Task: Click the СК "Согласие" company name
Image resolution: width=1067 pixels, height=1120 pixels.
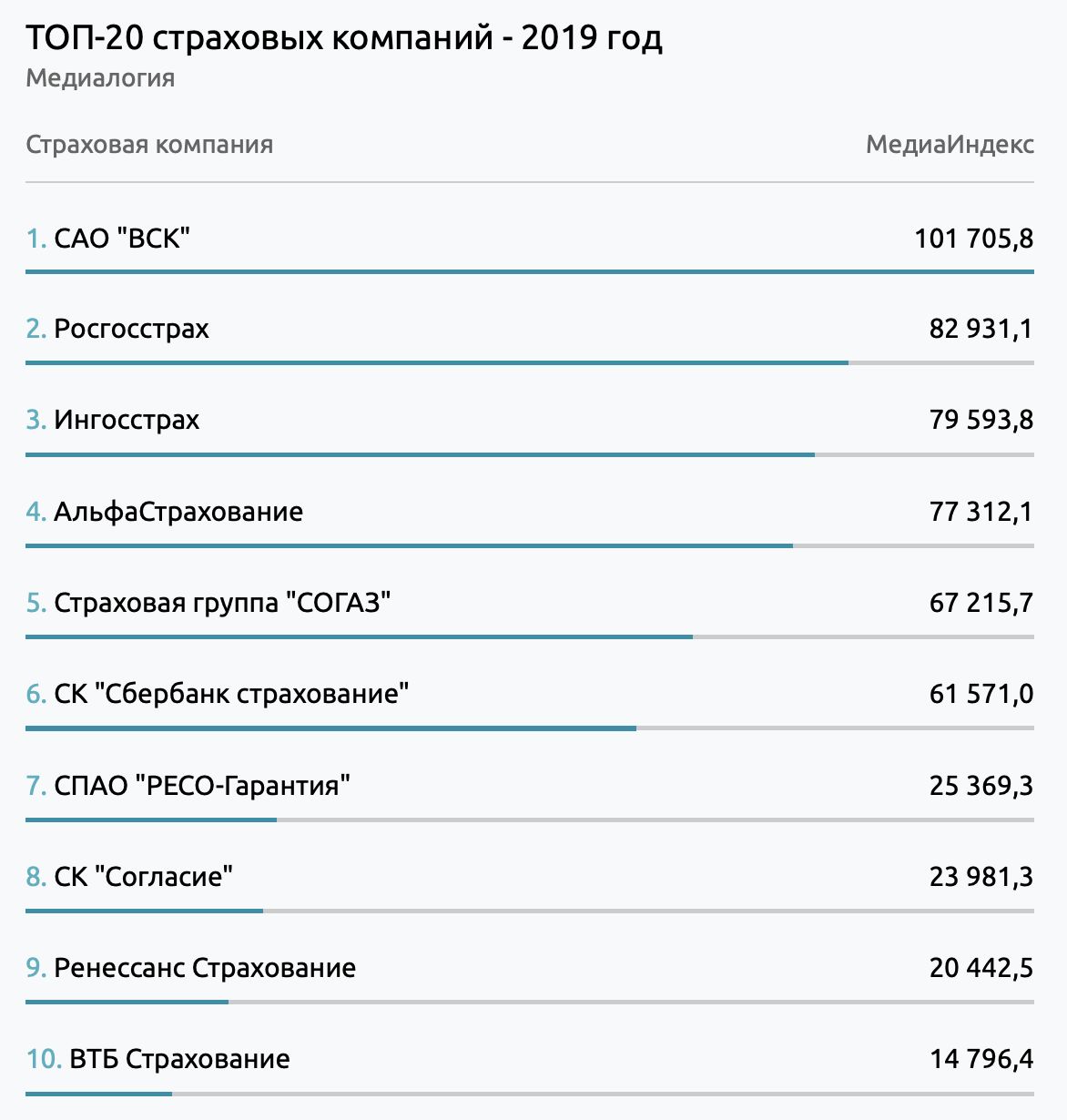Action: 144,877
